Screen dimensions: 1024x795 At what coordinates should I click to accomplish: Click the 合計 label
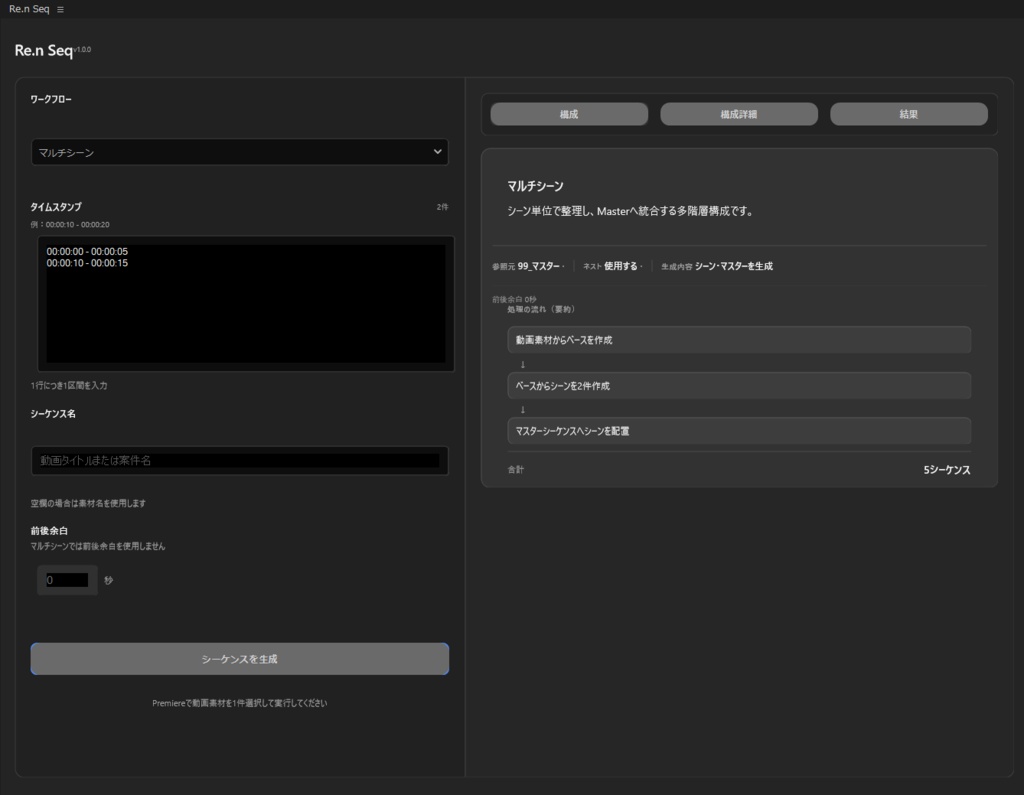(515, 469)
